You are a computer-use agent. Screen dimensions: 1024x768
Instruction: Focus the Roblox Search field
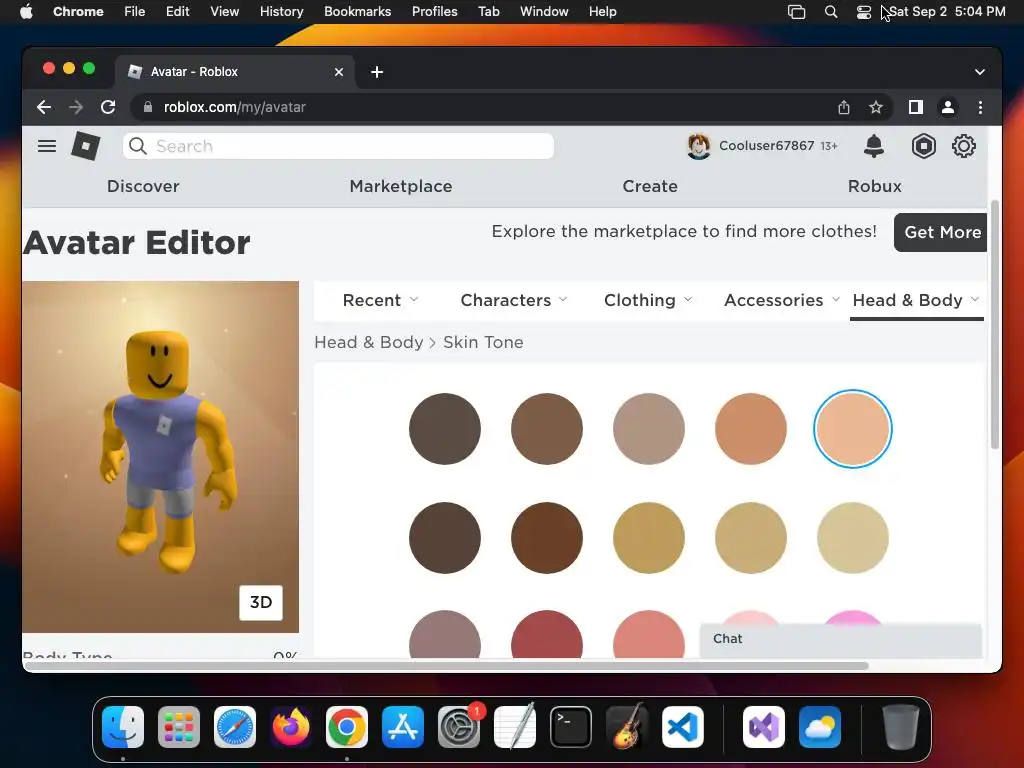pyautogui.click(x=338, y=146)
